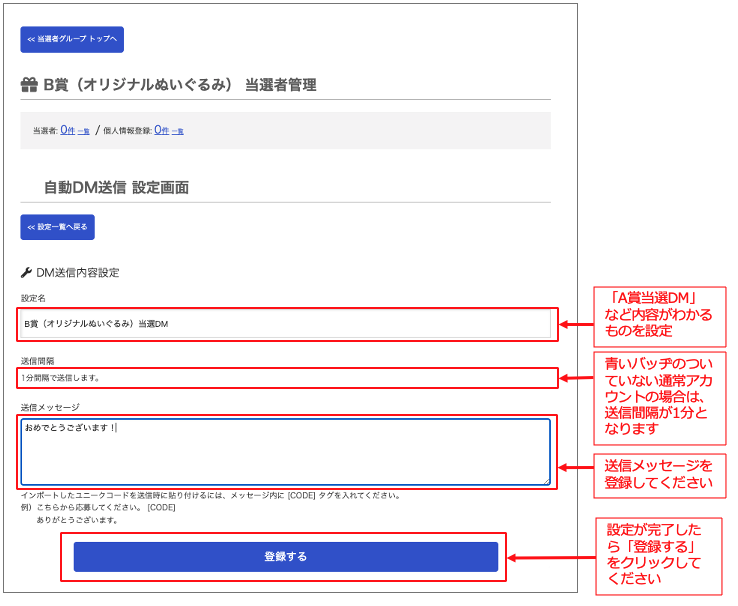Click the callout about 青いバッヂ send interval

(661, 396)
